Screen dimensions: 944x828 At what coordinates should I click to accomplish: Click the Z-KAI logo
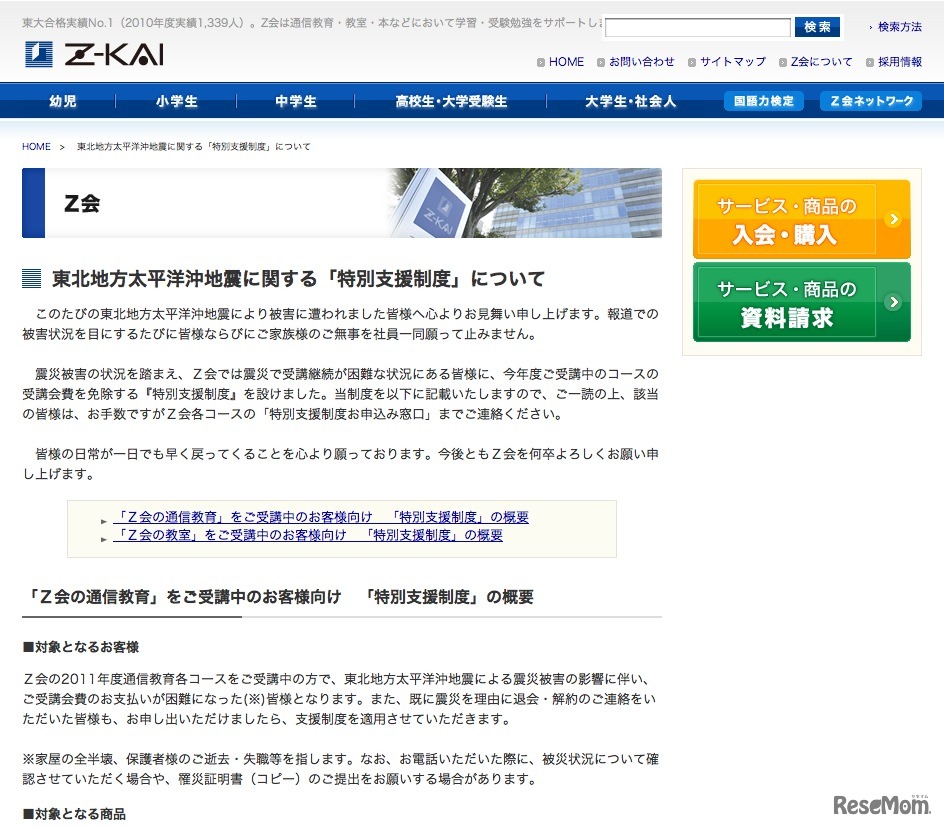click(x=94, y=54)
